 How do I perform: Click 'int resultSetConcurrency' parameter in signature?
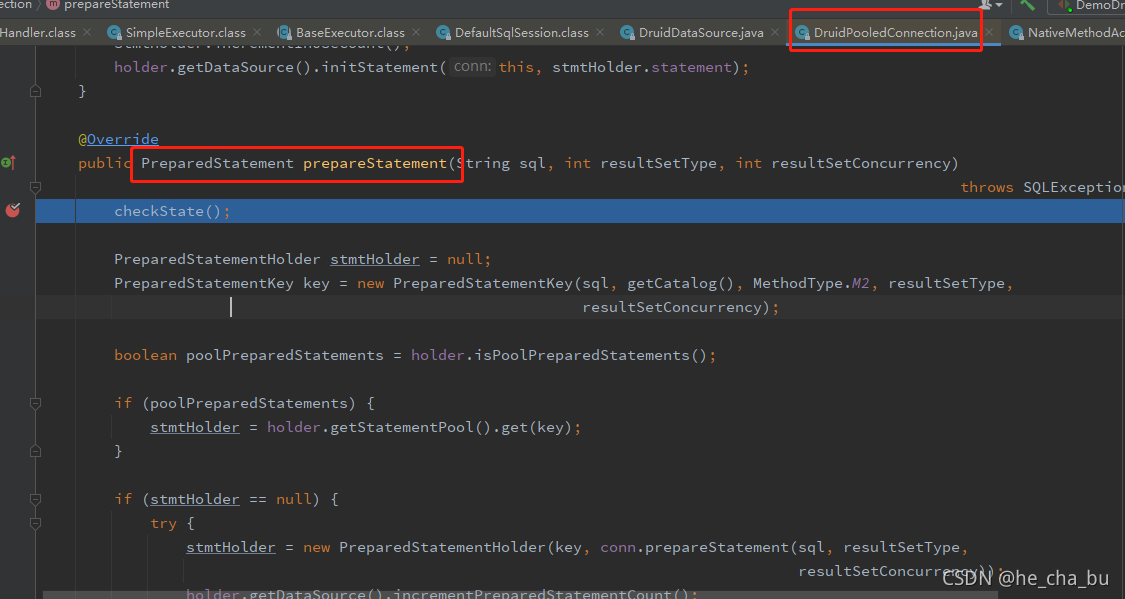click(x=843, y=163)
